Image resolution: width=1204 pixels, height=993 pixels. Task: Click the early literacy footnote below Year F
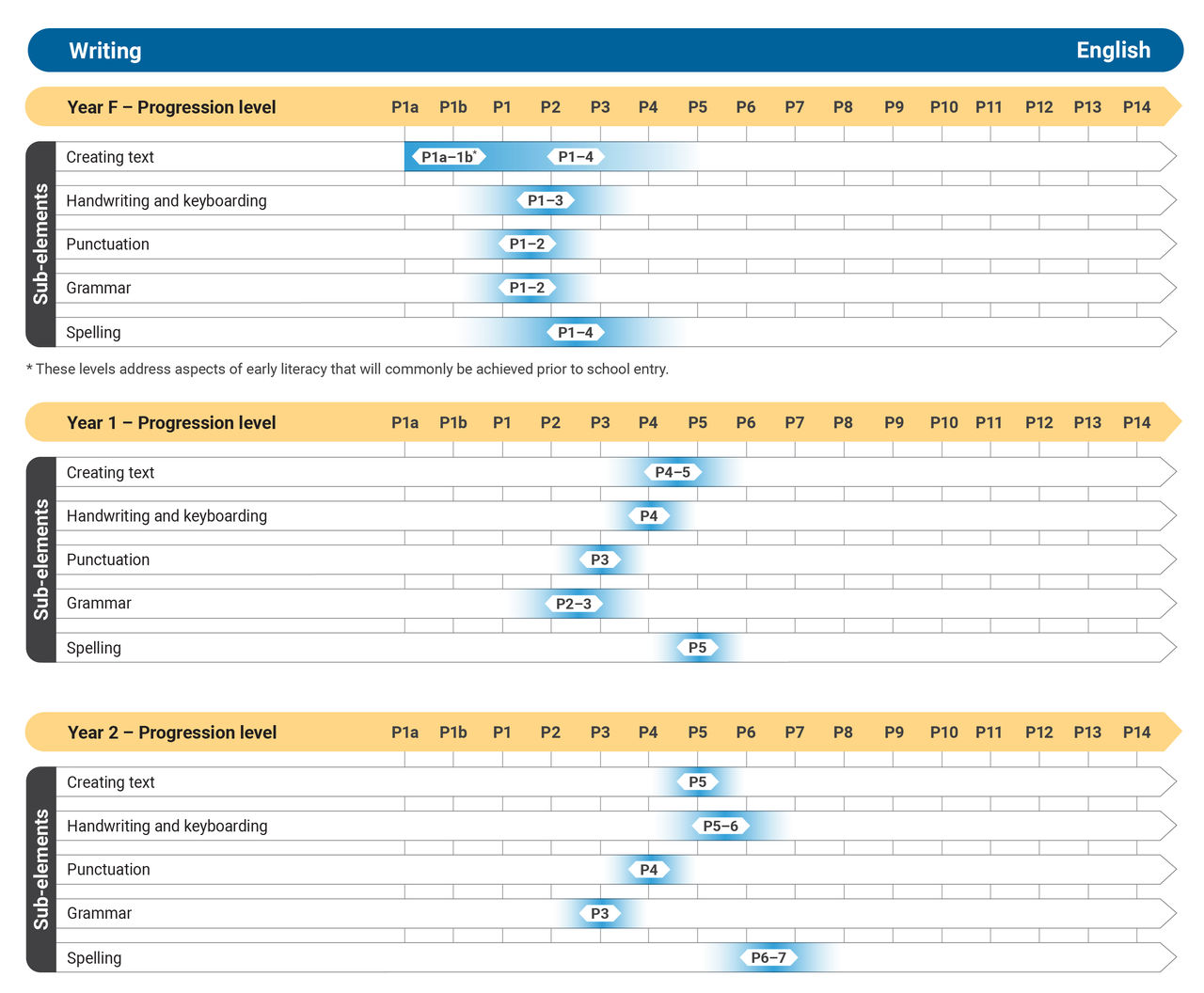pos(347,369)
